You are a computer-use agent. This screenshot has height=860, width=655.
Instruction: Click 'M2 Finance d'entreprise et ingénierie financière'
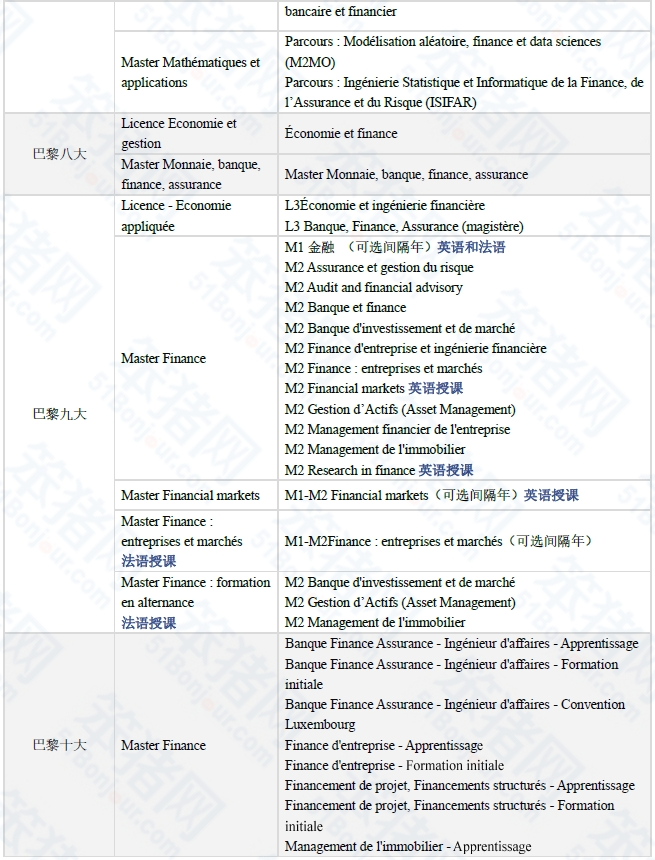[415, 348]
